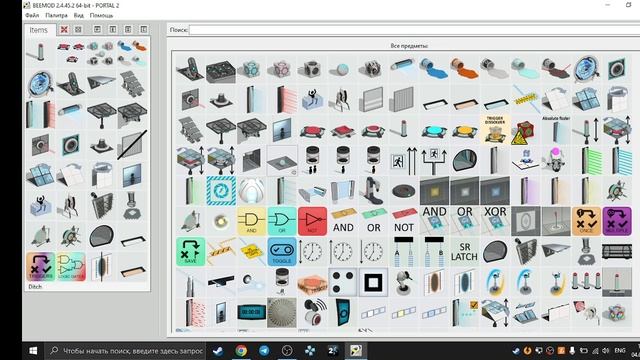Select the cyan OR logic gate item
Screen dimensions: 640x360
282,221
